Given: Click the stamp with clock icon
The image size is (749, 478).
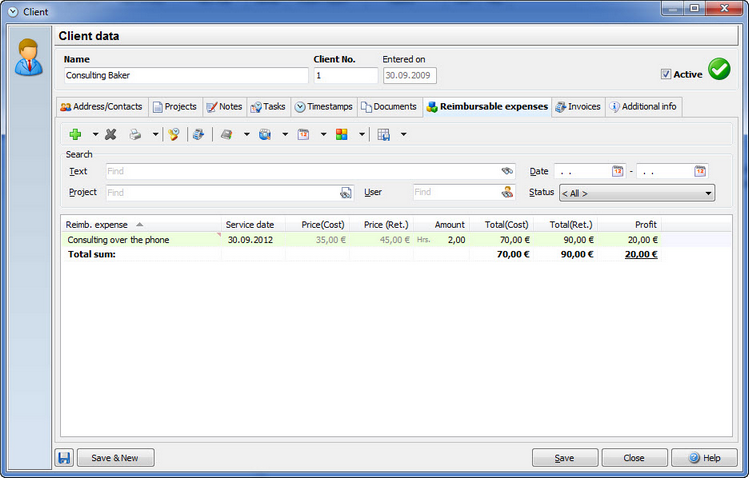Looking at the screenshot, I should [173, 135].
